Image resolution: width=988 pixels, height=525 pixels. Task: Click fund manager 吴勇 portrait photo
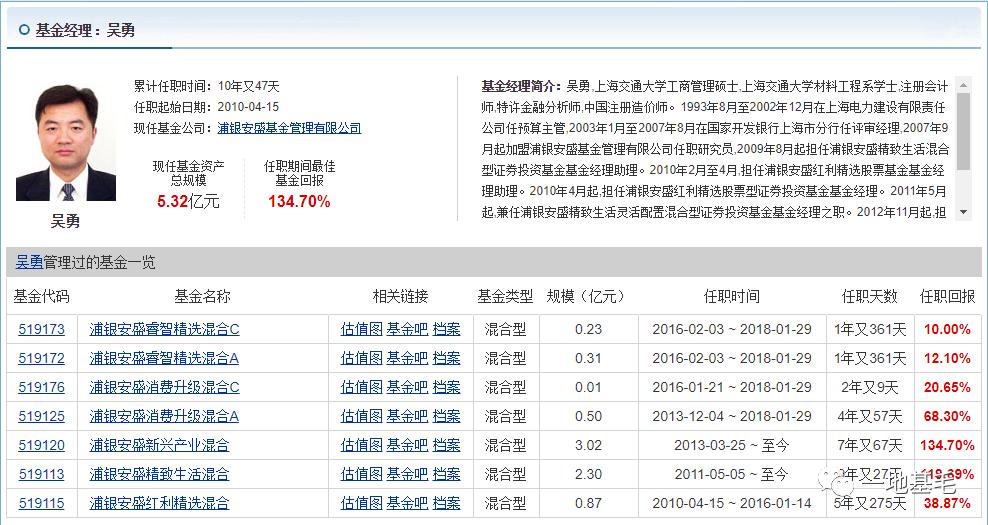[66, 142]
